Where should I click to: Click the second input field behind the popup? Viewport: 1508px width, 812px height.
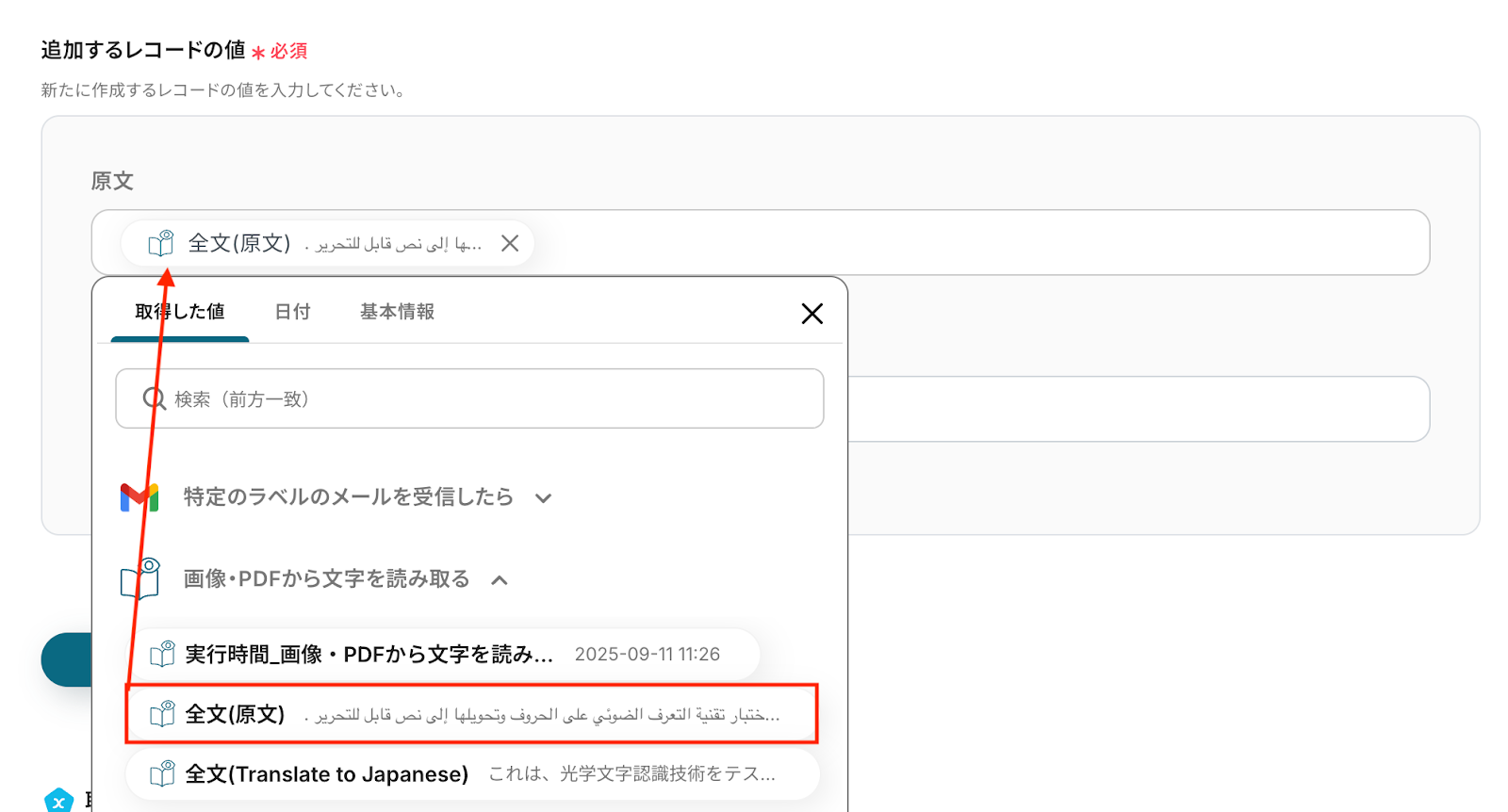tap(1139, 409)
